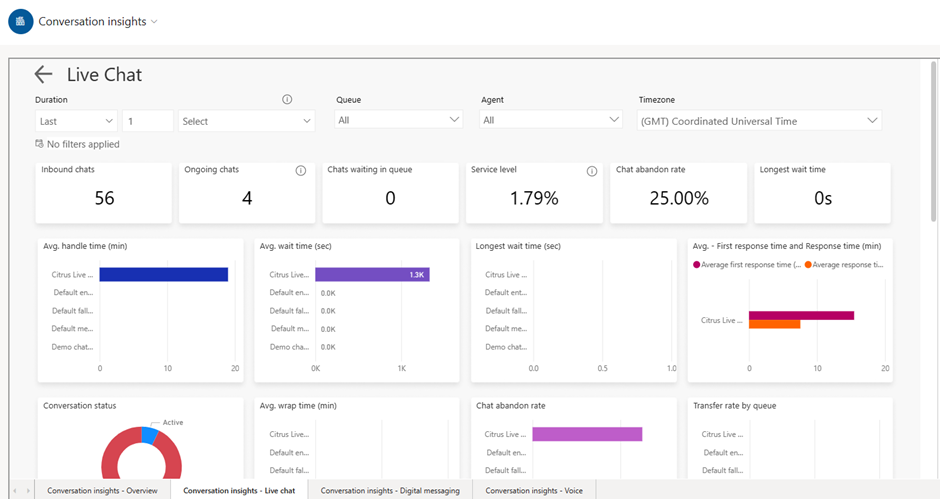Click the blue Avg. handle time bar
This screenshot has width=940, height=499.
164,275
